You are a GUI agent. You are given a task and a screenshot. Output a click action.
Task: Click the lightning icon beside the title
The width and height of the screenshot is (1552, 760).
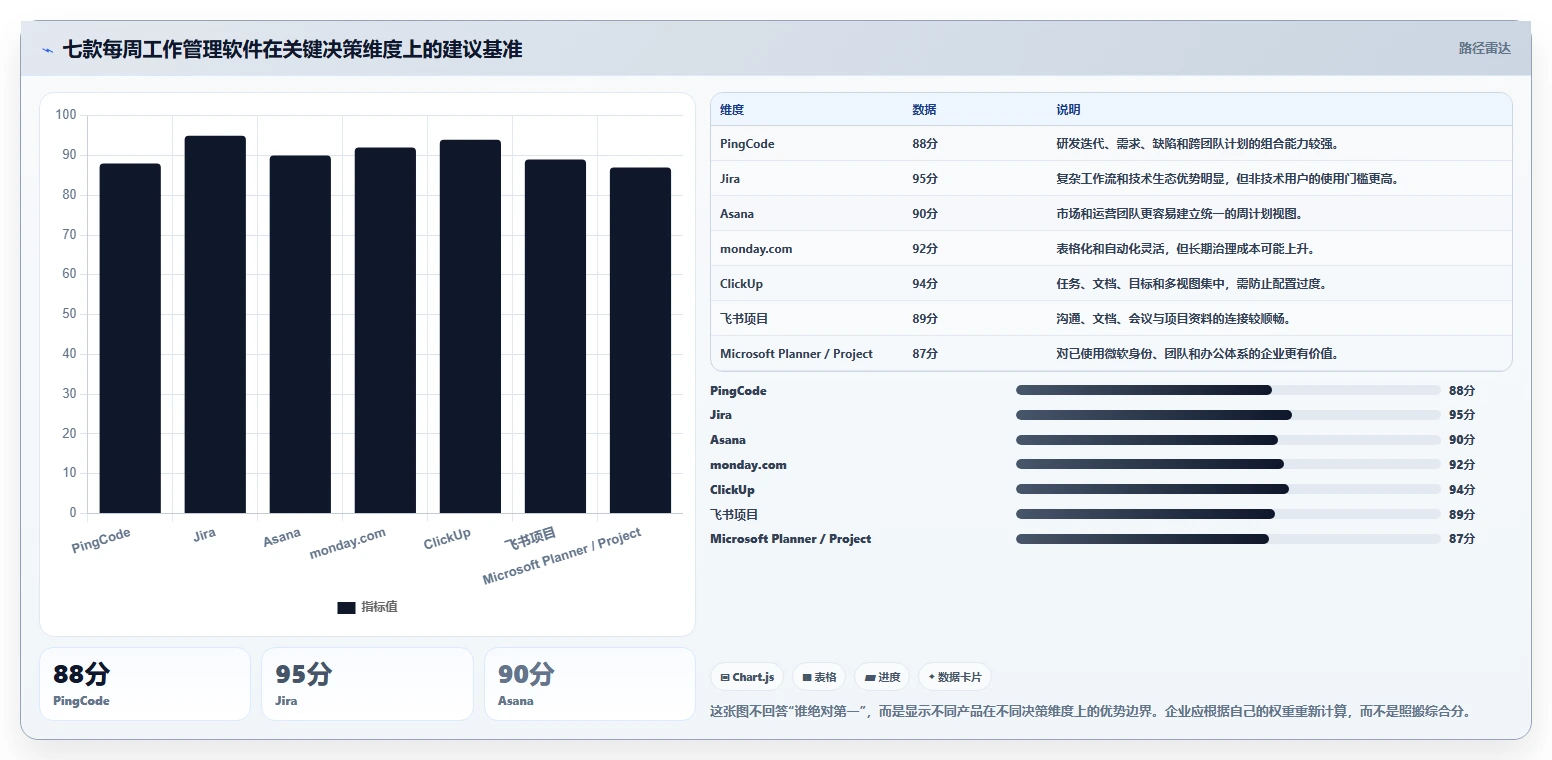[47, 50]
